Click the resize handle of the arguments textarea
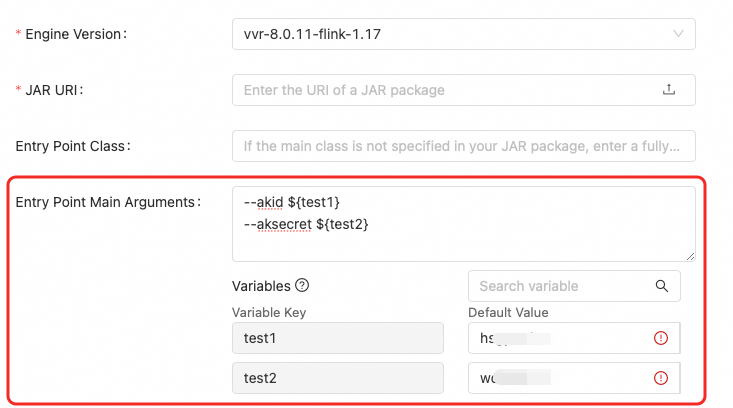 coord(689,256)
